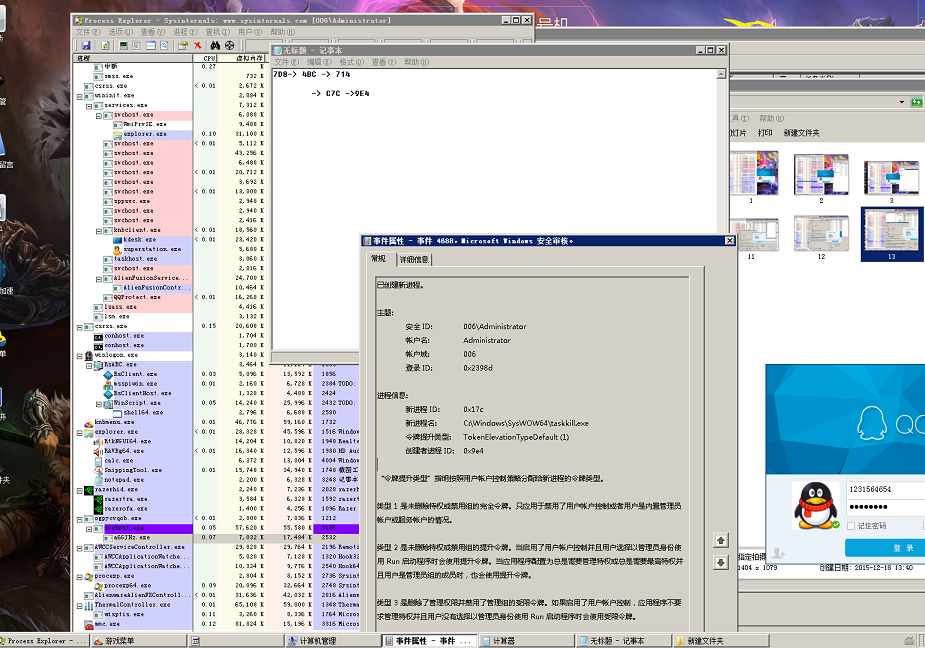Click the Refresh Now icon in Process Explorer
Screen dimensions: 925x648
[105, 45]
